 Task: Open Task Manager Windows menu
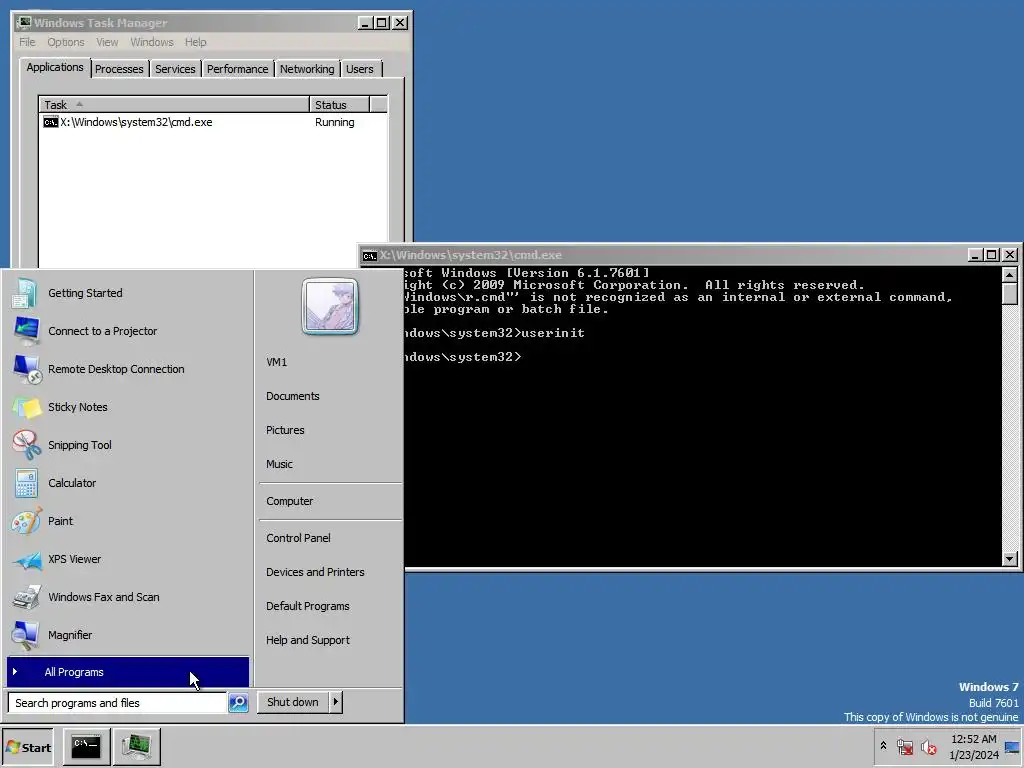click(152, 42)
